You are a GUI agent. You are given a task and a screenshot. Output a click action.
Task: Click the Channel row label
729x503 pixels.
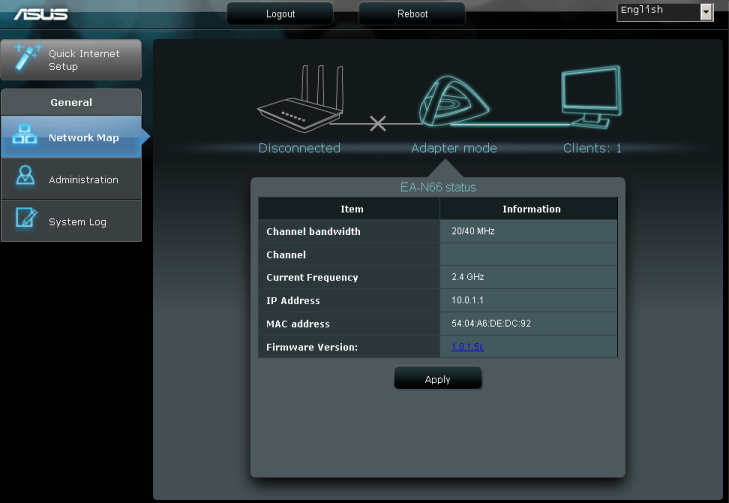pyautogui.click(x=286, y=255)
